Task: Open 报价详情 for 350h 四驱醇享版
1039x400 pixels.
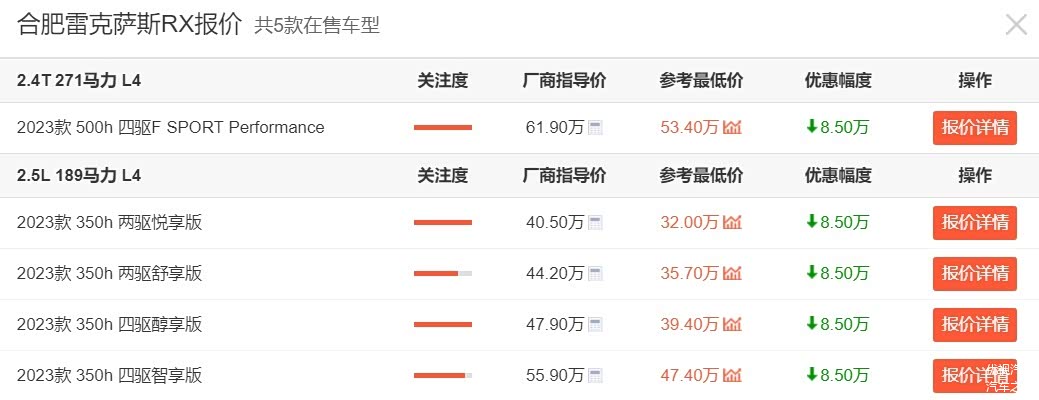Action: tap(974, 324)
